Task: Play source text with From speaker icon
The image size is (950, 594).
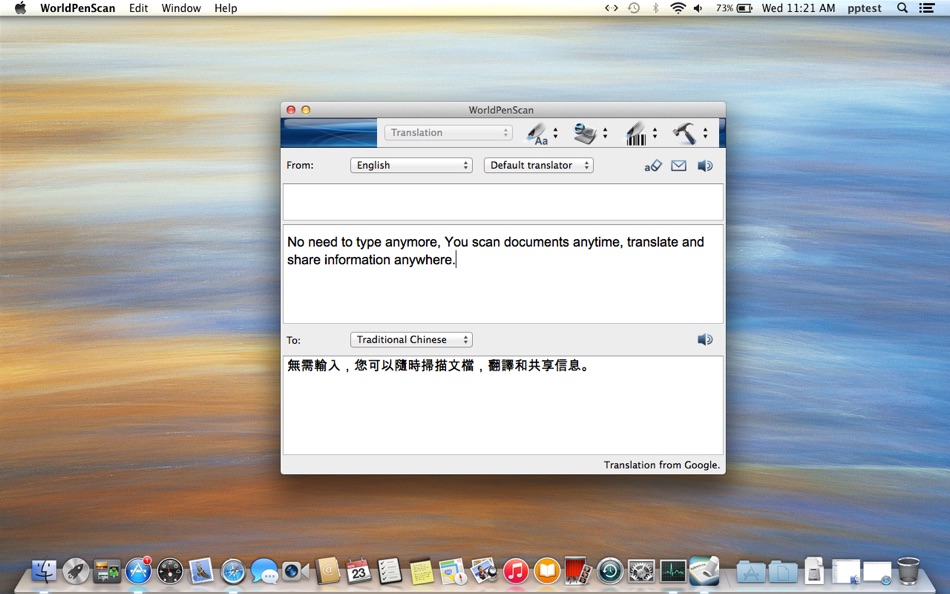Action: coord(705,165)
